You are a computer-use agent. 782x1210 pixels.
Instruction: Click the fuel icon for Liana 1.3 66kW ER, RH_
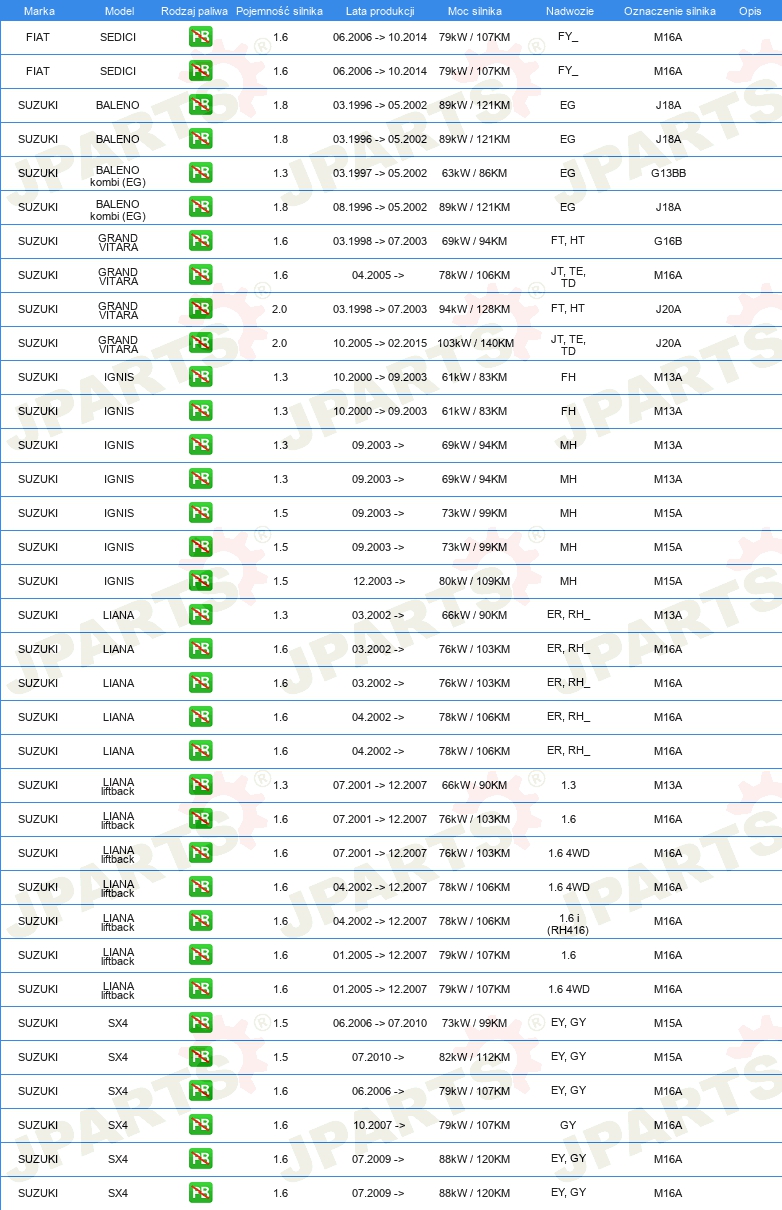point(200,615)
